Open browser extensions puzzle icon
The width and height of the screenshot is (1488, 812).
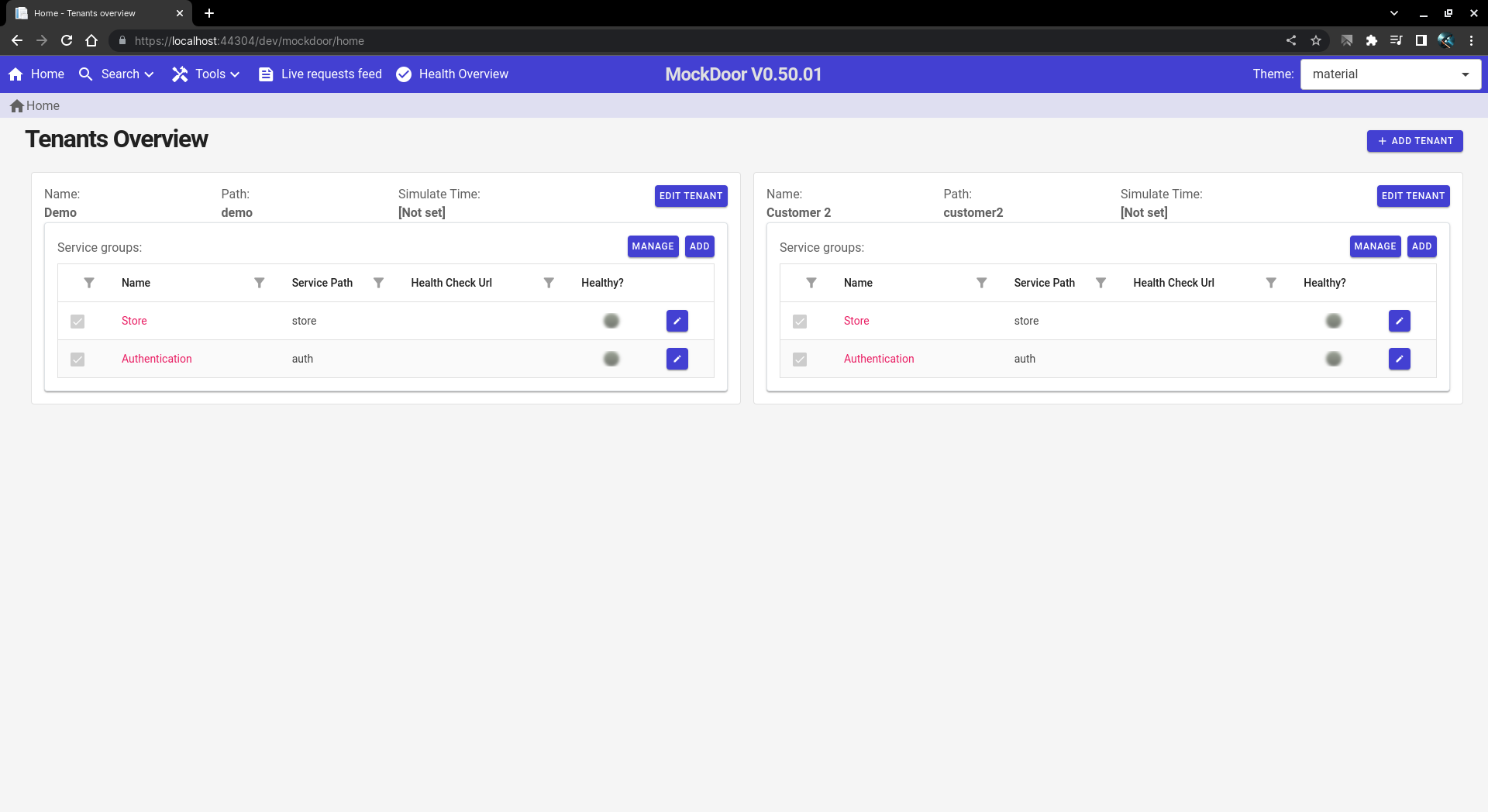1372,40
